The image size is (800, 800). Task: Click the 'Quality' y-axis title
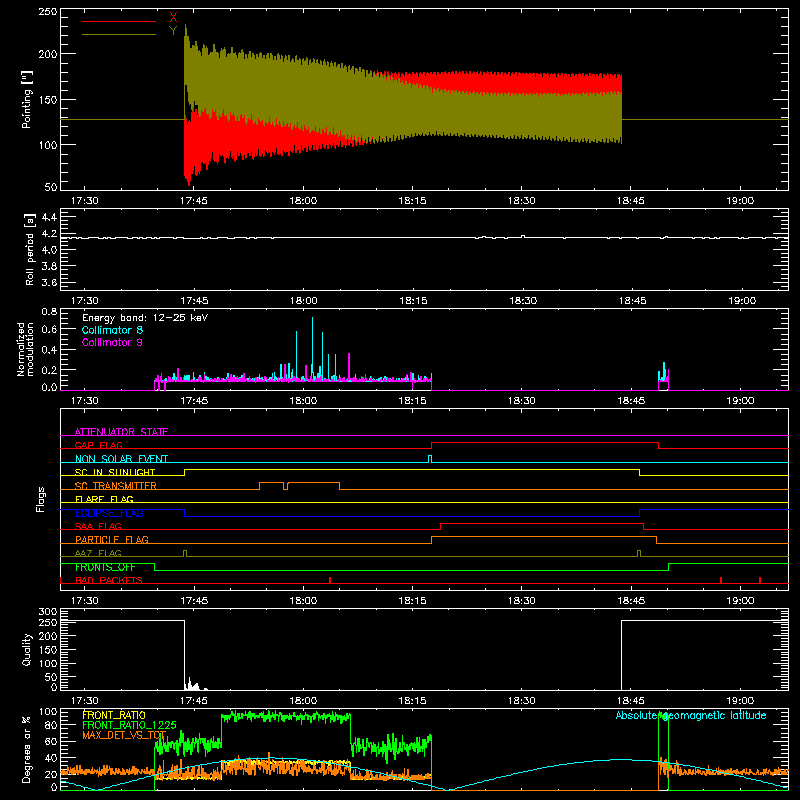click(x=27, y=649)
